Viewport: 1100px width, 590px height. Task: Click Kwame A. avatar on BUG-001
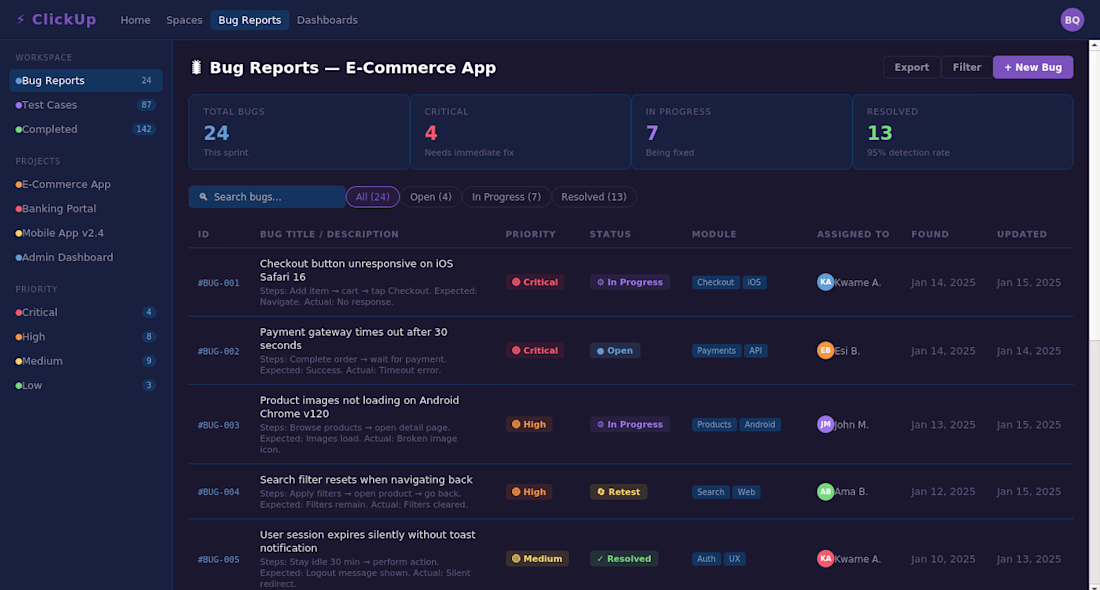click(825, 282)
